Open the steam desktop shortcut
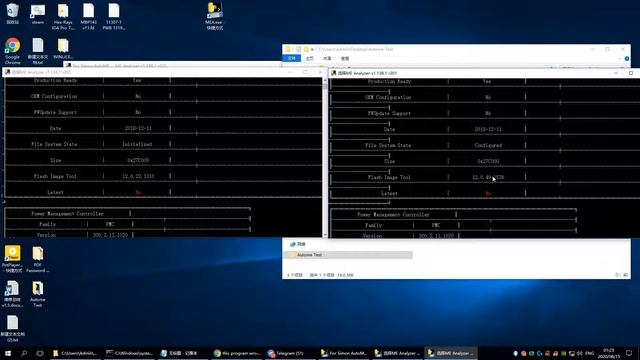The image size is (640, 360). (x=38, y=13)
